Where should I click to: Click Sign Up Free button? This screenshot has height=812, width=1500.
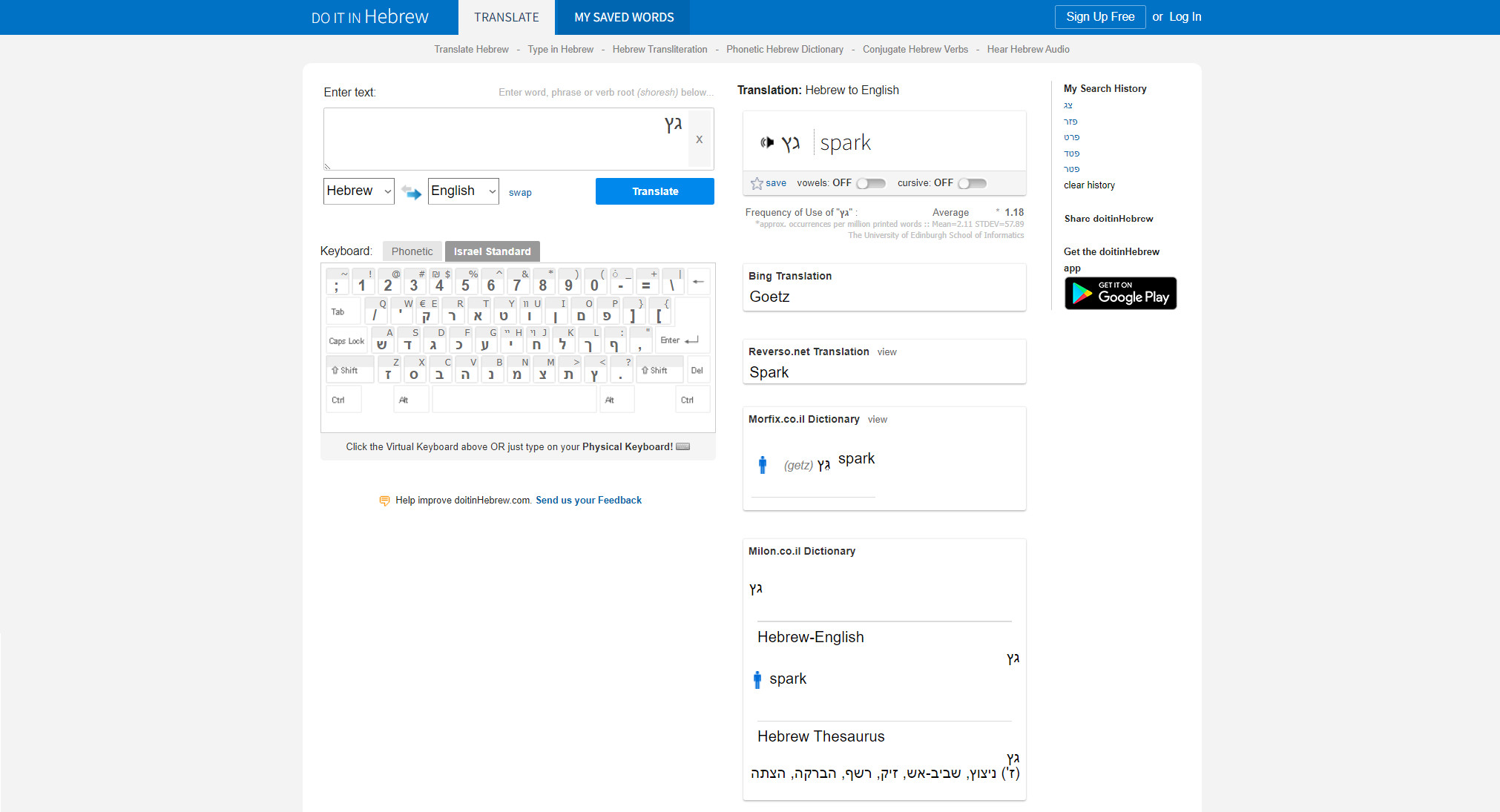coord(1099,17)
